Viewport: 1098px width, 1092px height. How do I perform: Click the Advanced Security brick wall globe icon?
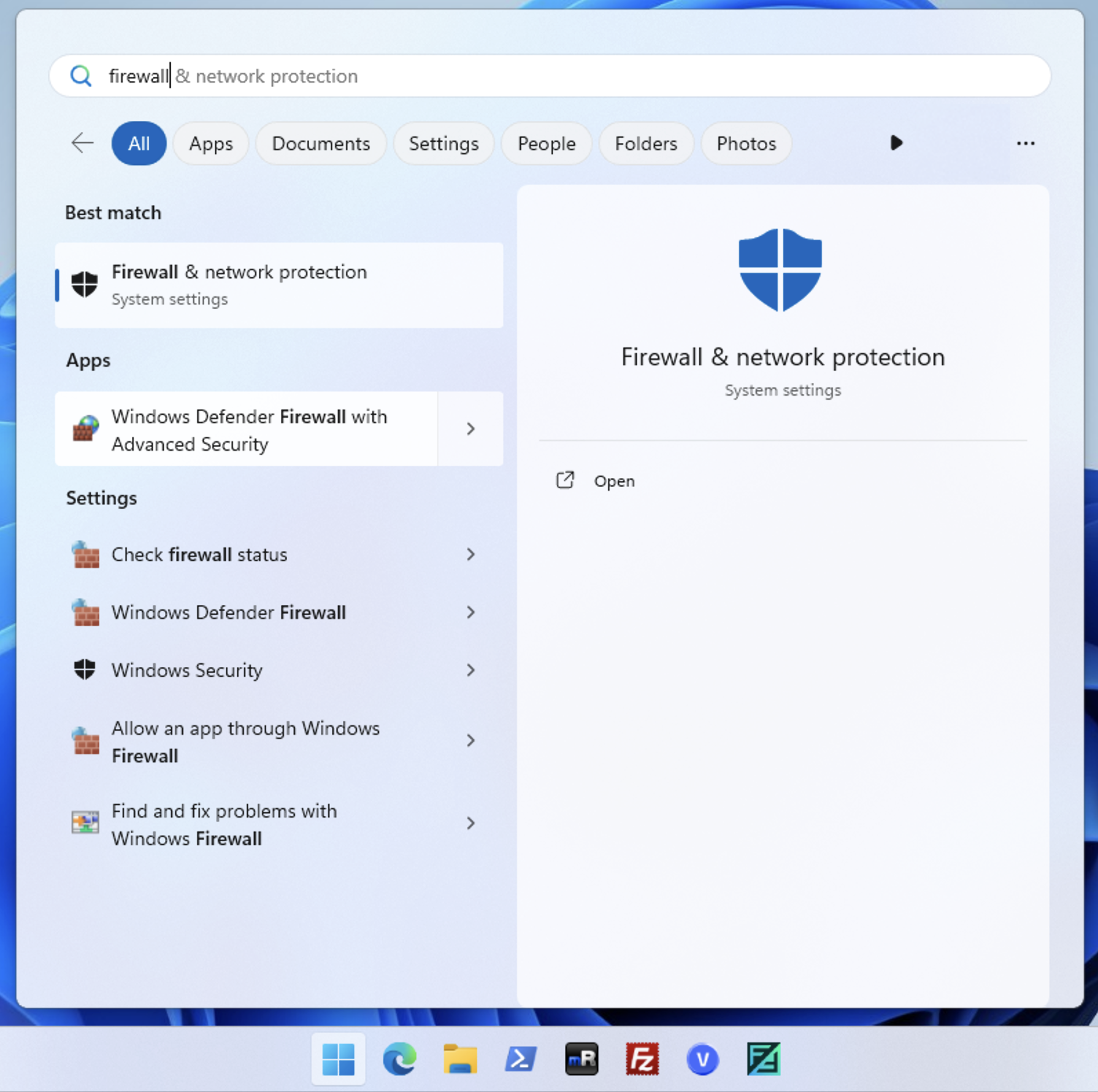[x=85, y=428]
